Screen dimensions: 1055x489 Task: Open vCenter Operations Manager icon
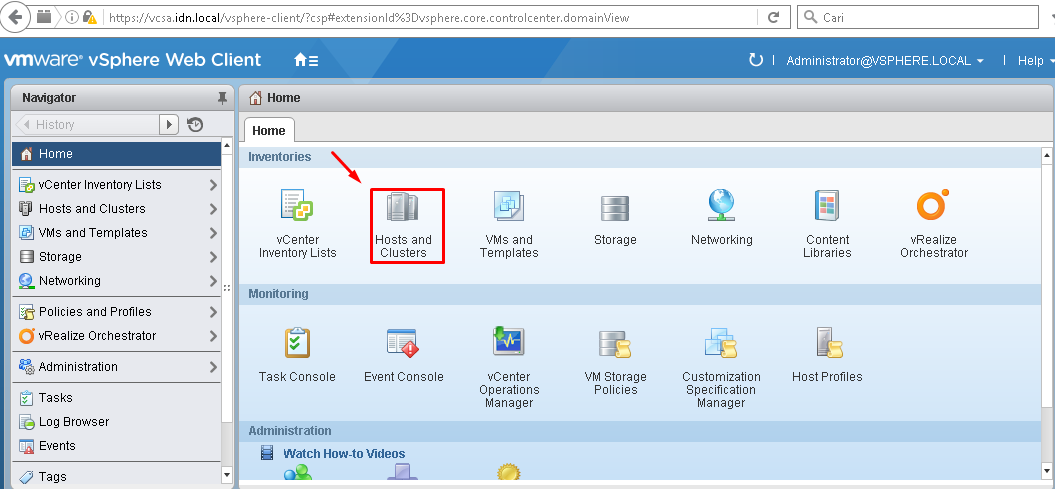pyautogui.click(x=509, y=341)
